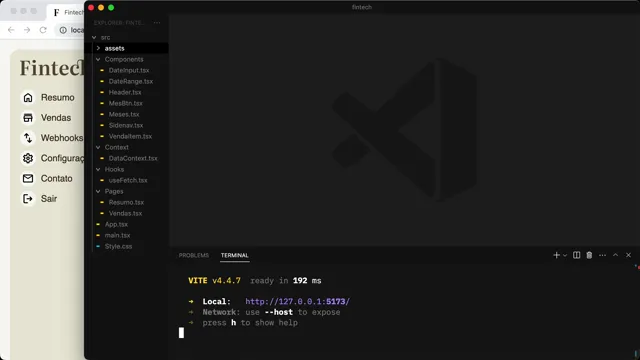Open Webhooks link in the Fintech page
This screenshot has width=640, height=360.
tap(62, 138)
